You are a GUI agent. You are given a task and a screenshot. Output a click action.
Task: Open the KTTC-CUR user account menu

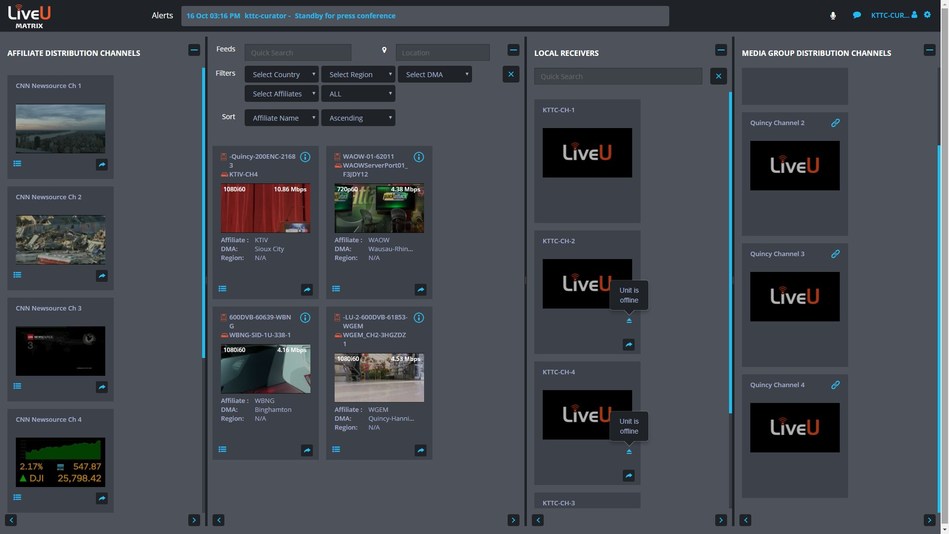pos(894,15)
